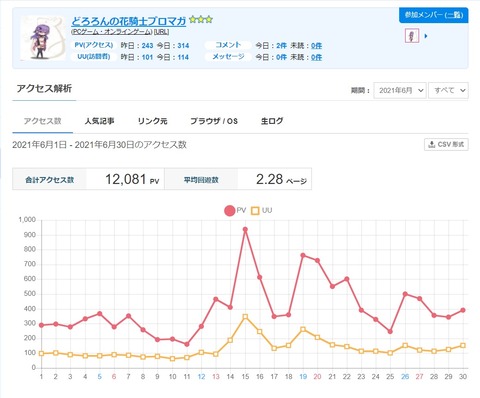This screenshot has width=480, height=398.
Task: Open the すべて filter dropdown
Action: [448, 90]
